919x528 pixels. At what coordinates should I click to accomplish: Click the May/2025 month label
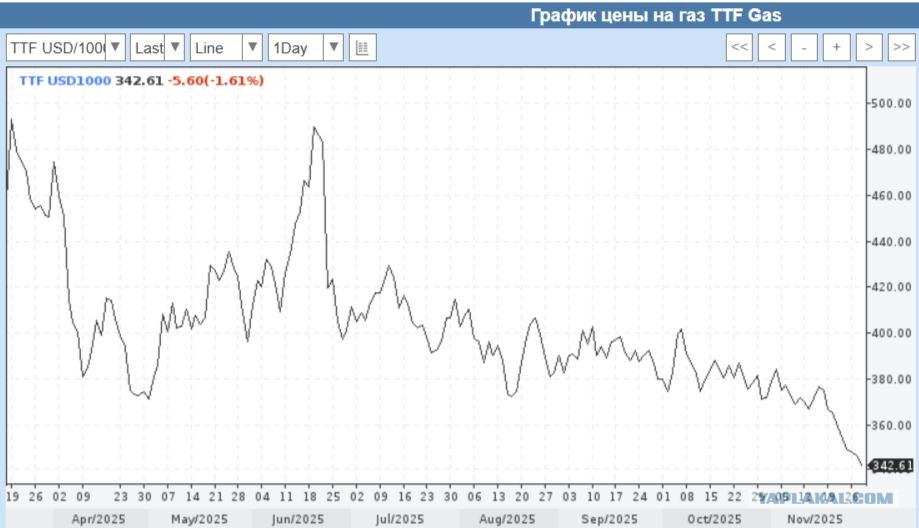point(199,519)
